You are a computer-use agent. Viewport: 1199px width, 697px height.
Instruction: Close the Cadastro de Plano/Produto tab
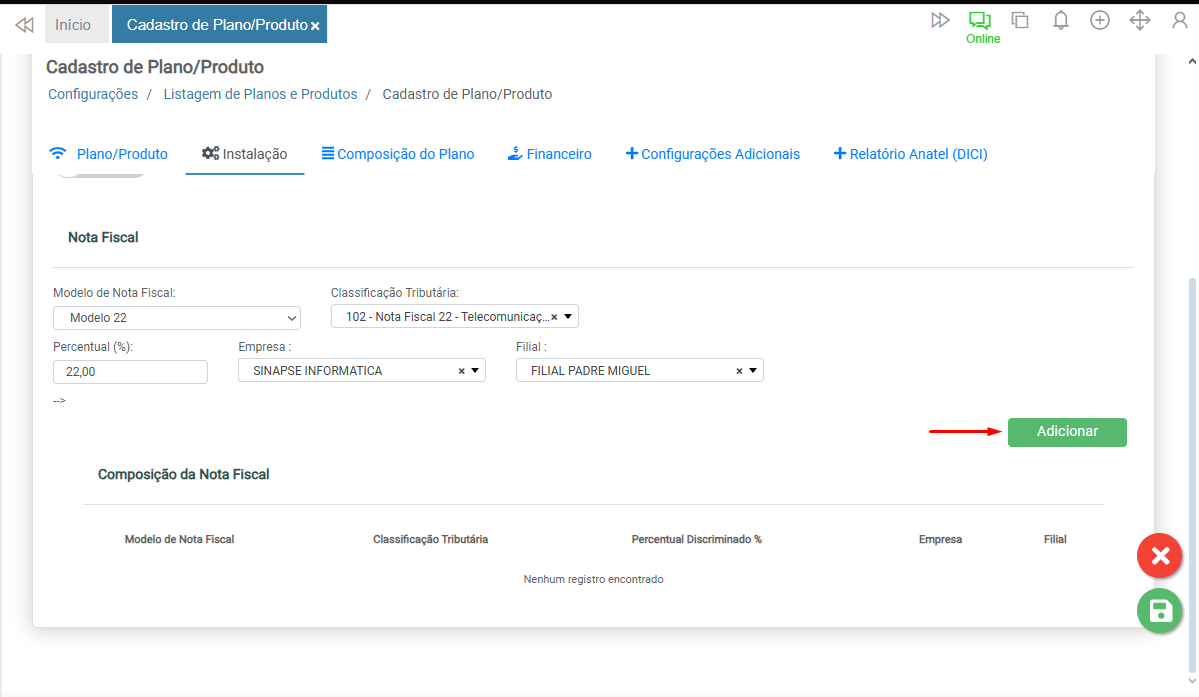coord(315,26)
